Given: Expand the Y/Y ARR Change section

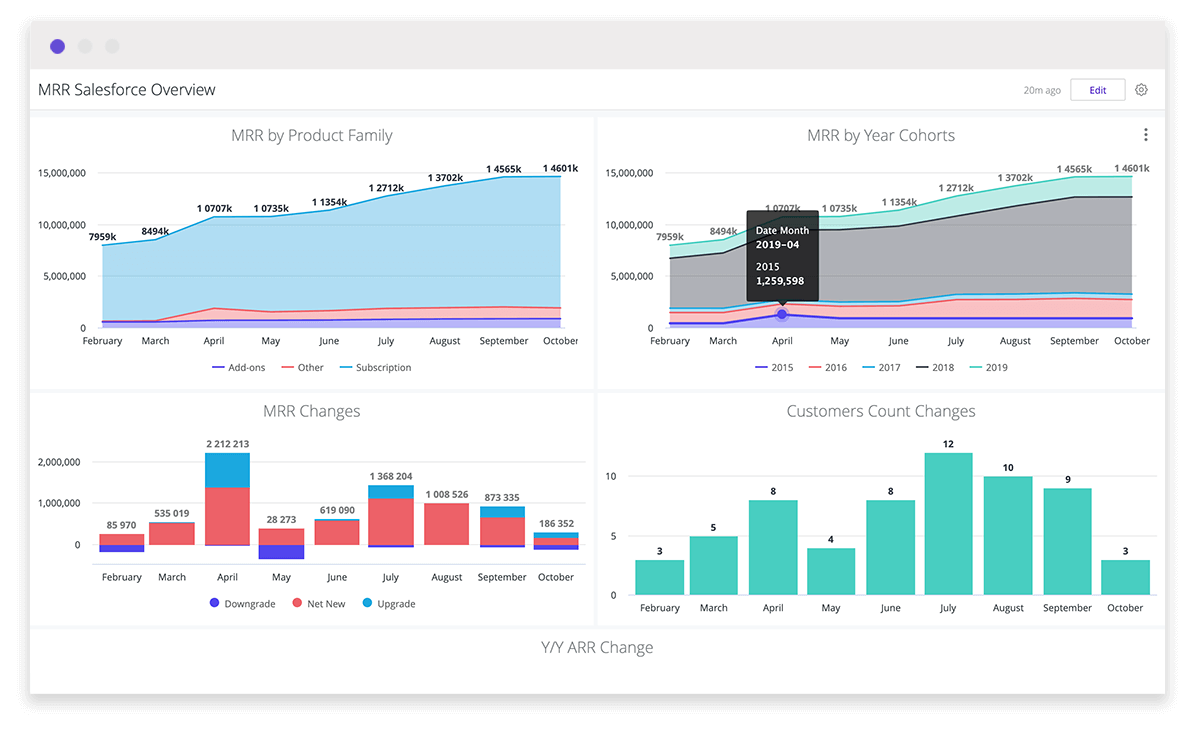Looking at the screenshot, I should coord(598,648).
